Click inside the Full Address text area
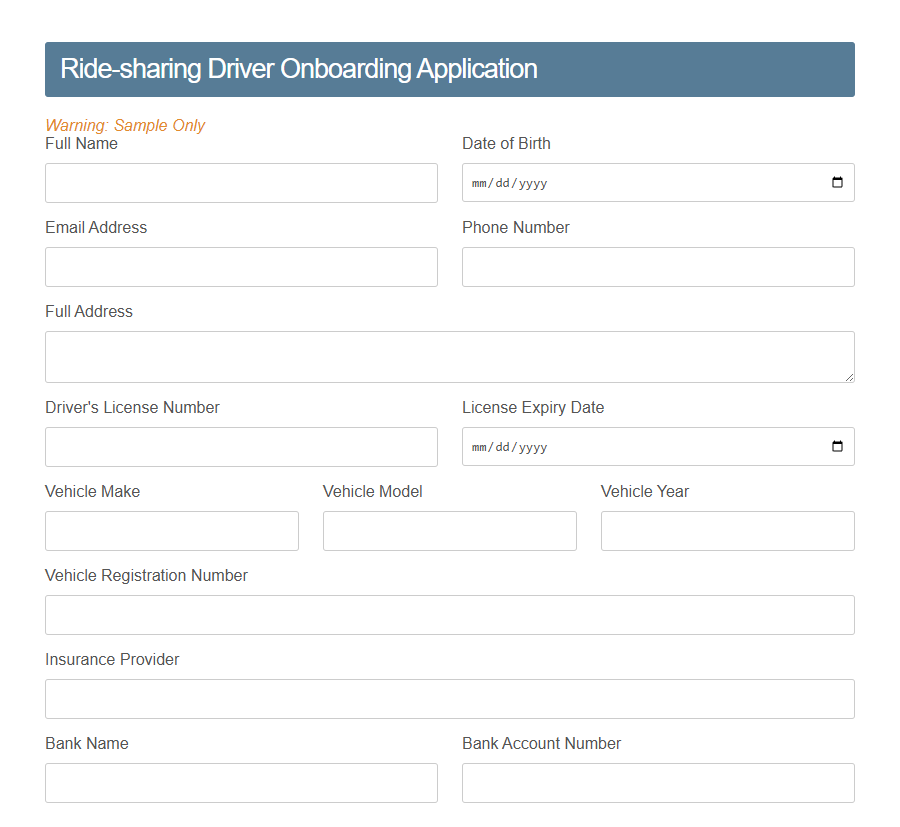900x827 pixels. point(449,356)
